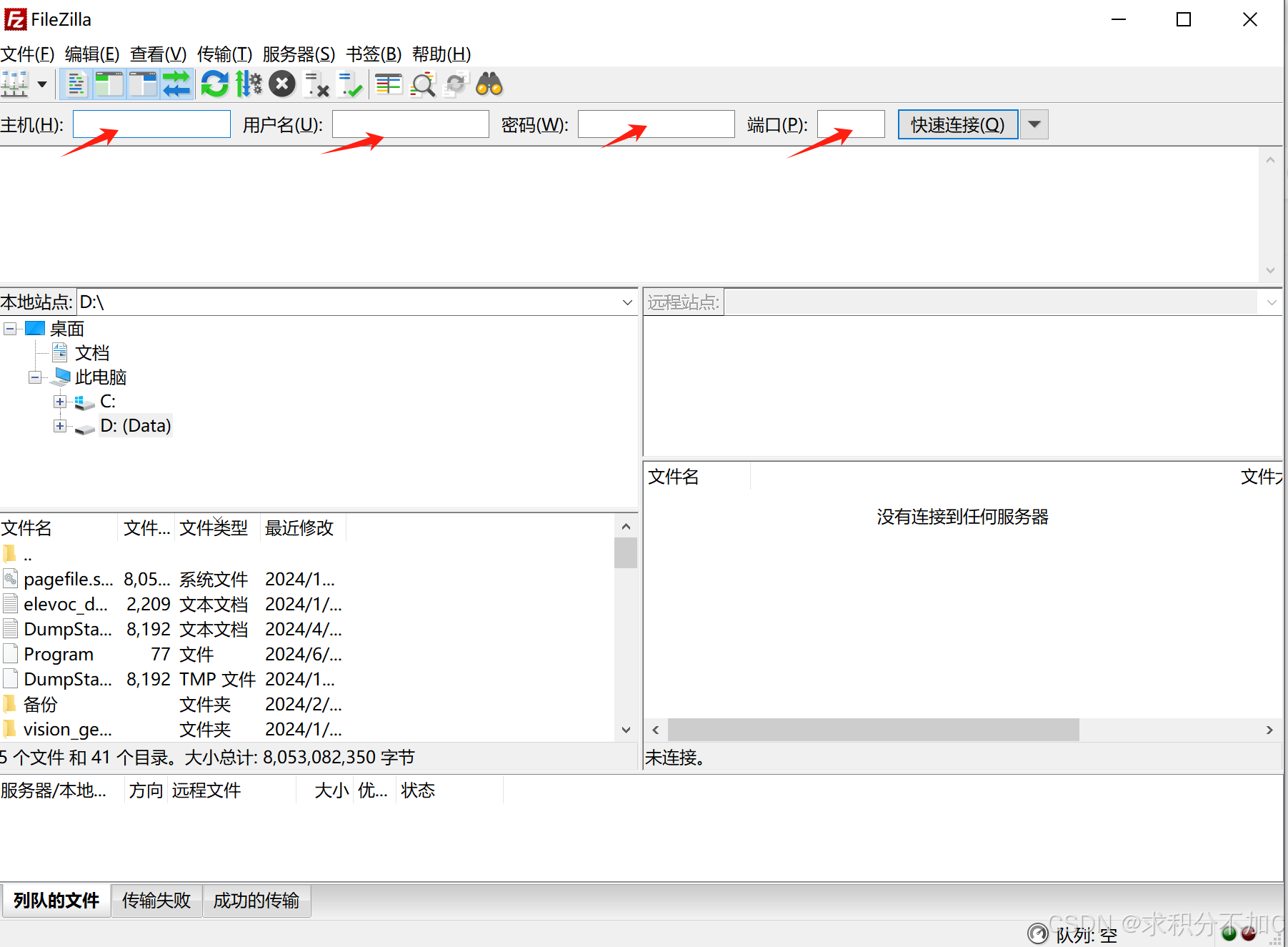Select the elevoc_d... text file row
The image size is (1288, 947).
click(x=307, y=604)
